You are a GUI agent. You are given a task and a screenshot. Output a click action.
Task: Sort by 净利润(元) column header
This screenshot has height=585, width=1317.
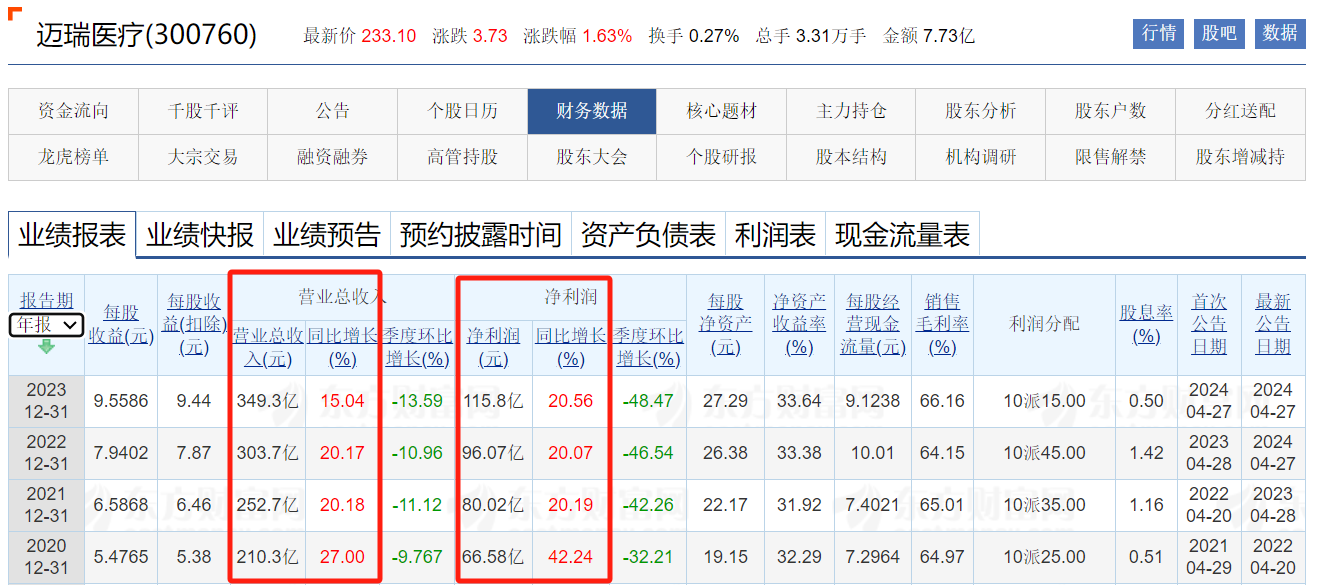[x=494, y=346]
